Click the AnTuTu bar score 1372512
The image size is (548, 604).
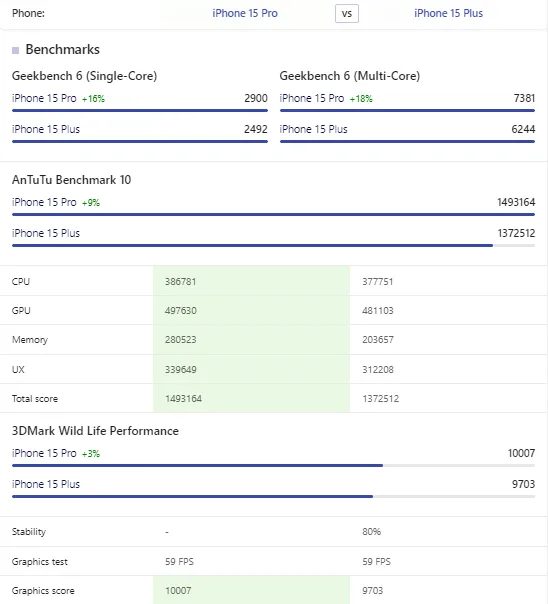click(516, 233)
